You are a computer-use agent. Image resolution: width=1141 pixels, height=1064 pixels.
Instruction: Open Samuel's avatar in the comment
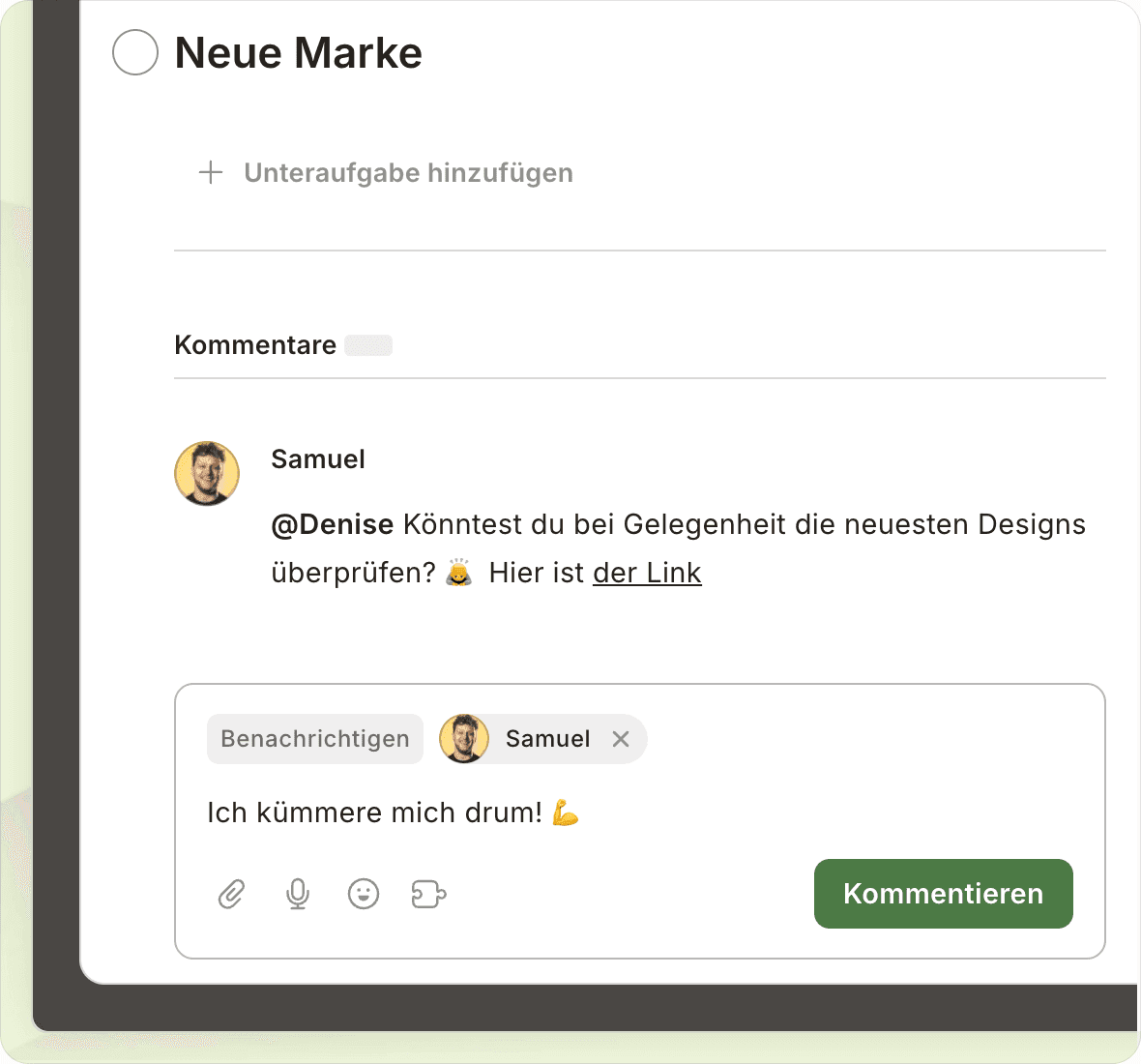pyautogui.click(x=207, y=473)
